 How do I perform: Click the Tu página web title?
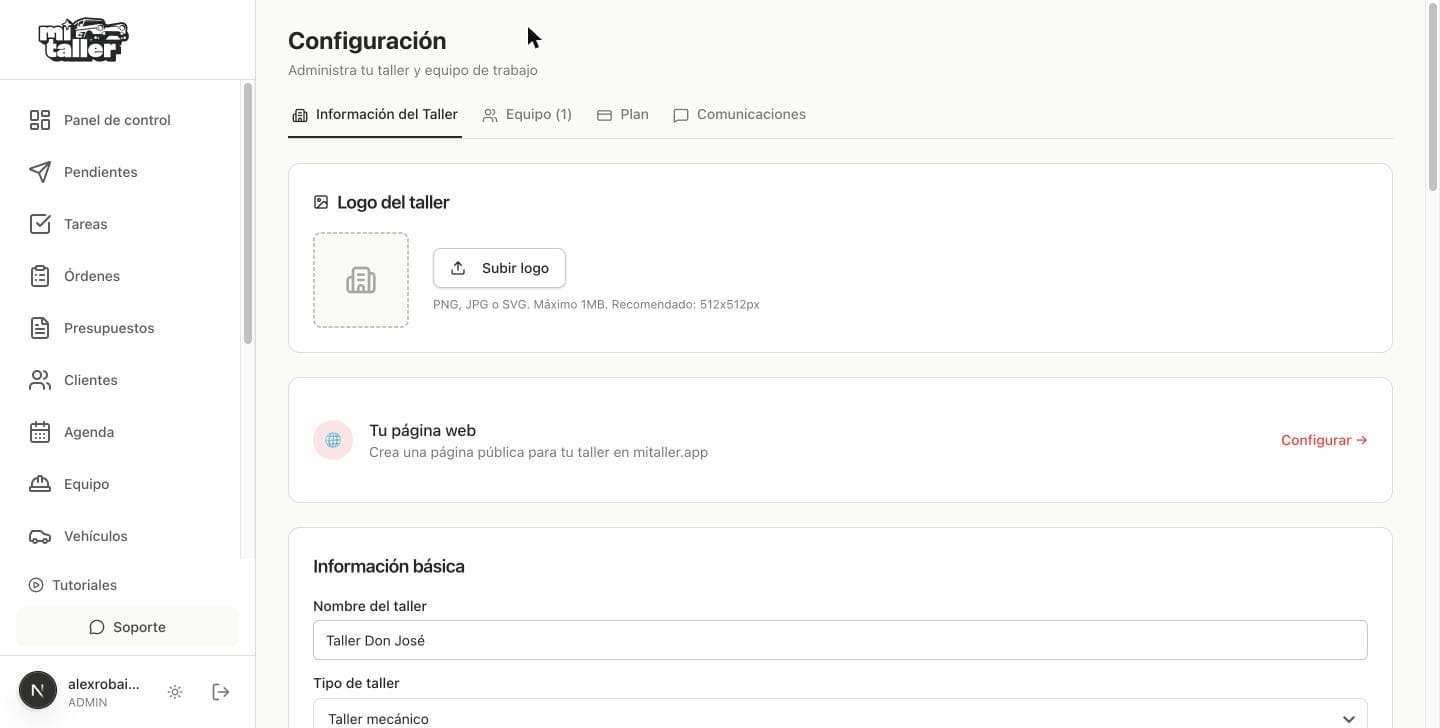point(422,430)
